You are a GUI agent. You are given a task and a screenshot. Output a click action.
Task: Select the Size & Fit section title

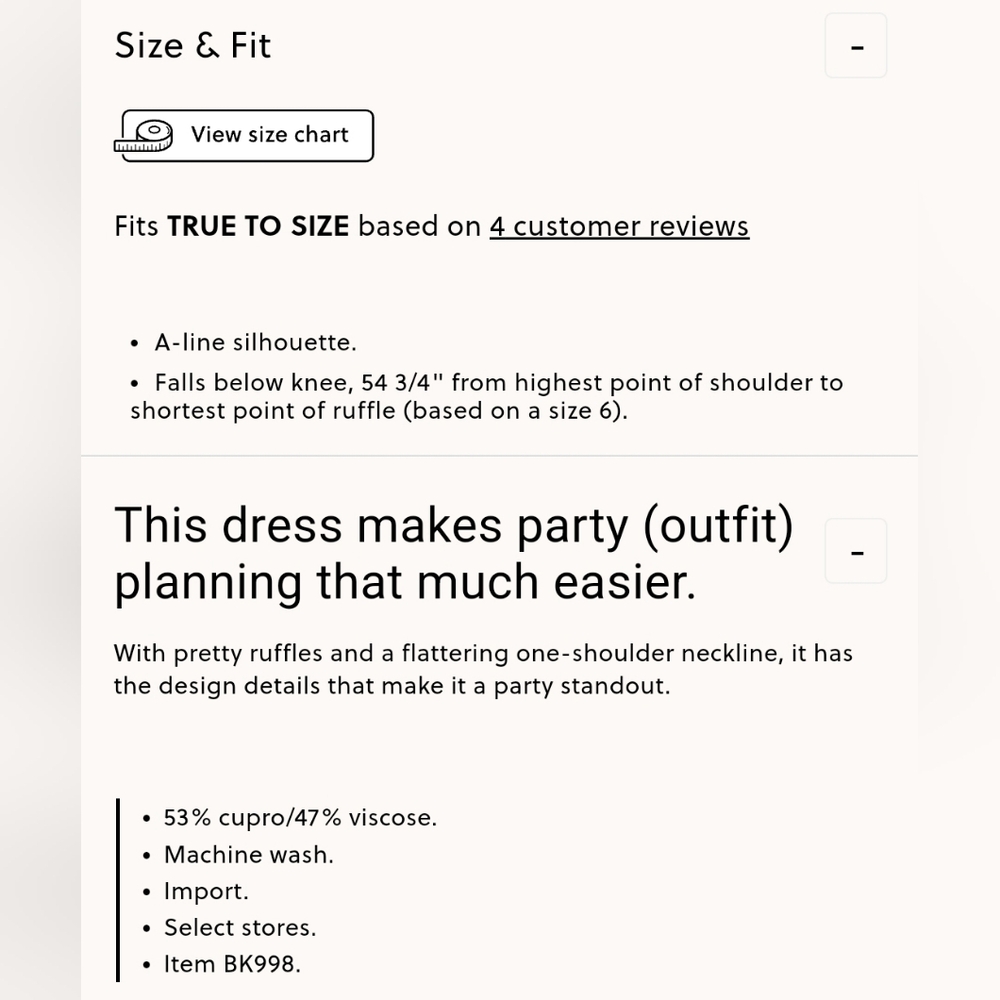pyautogui.click(x=193, y=45)
